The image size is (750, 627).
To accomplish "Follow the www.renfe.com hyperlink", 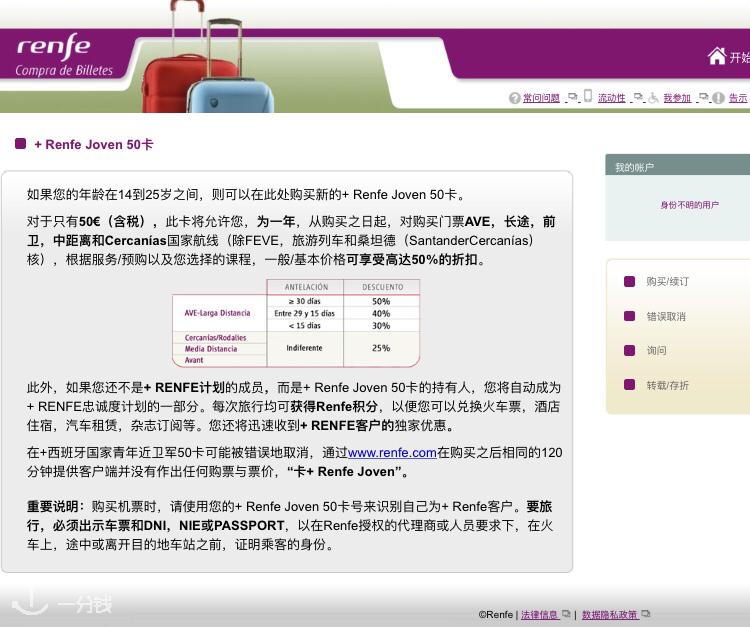I will point(392,453).
